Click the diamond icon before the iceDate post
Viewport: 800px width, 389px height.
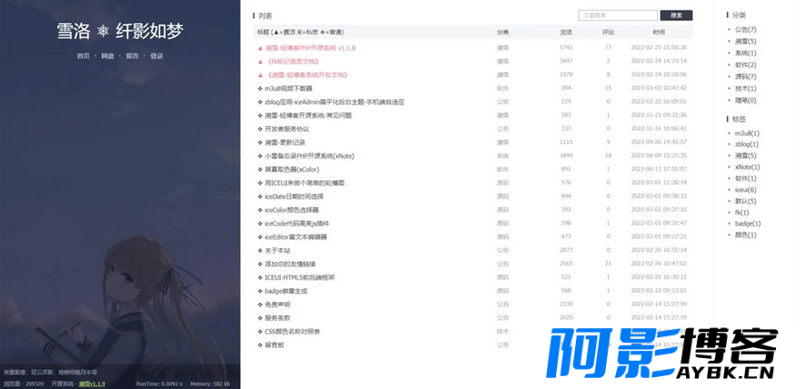tap(260, 197)
